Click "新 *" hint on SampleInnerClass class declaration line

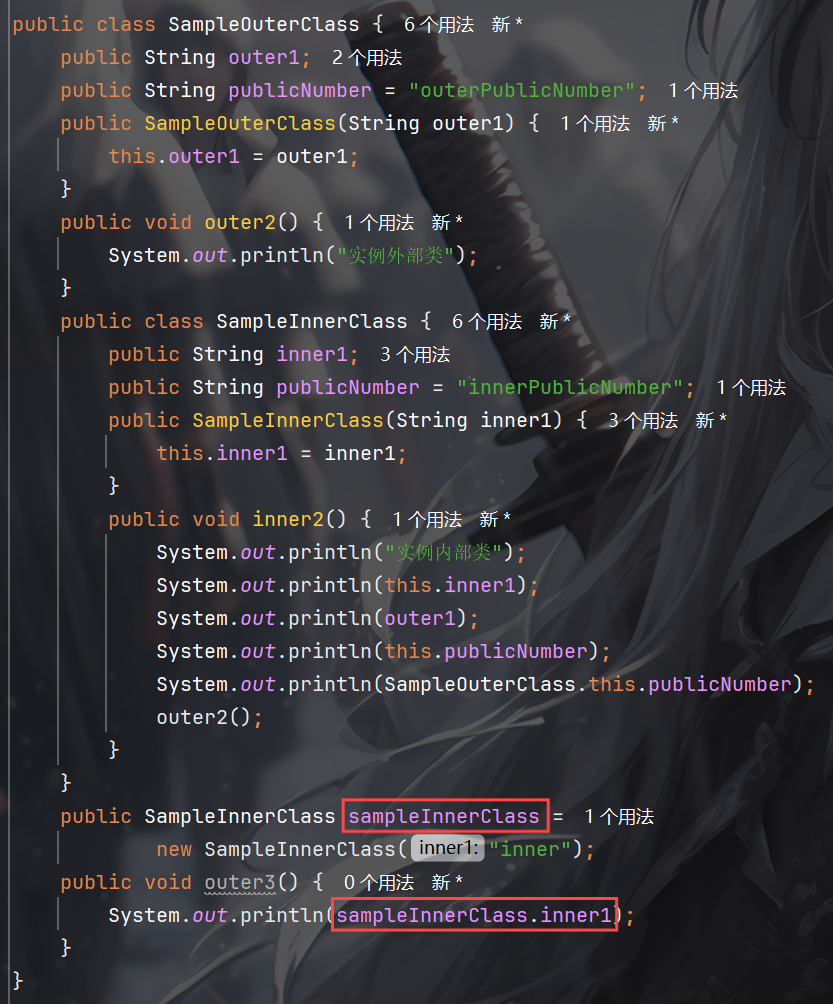[554, 321]
